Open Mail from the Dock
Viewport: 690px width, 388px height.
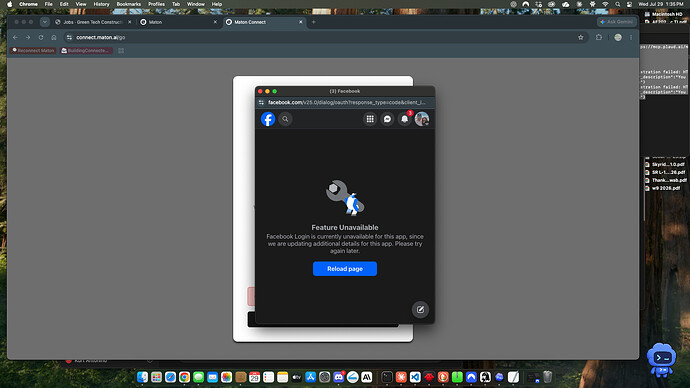coord(213,377)
